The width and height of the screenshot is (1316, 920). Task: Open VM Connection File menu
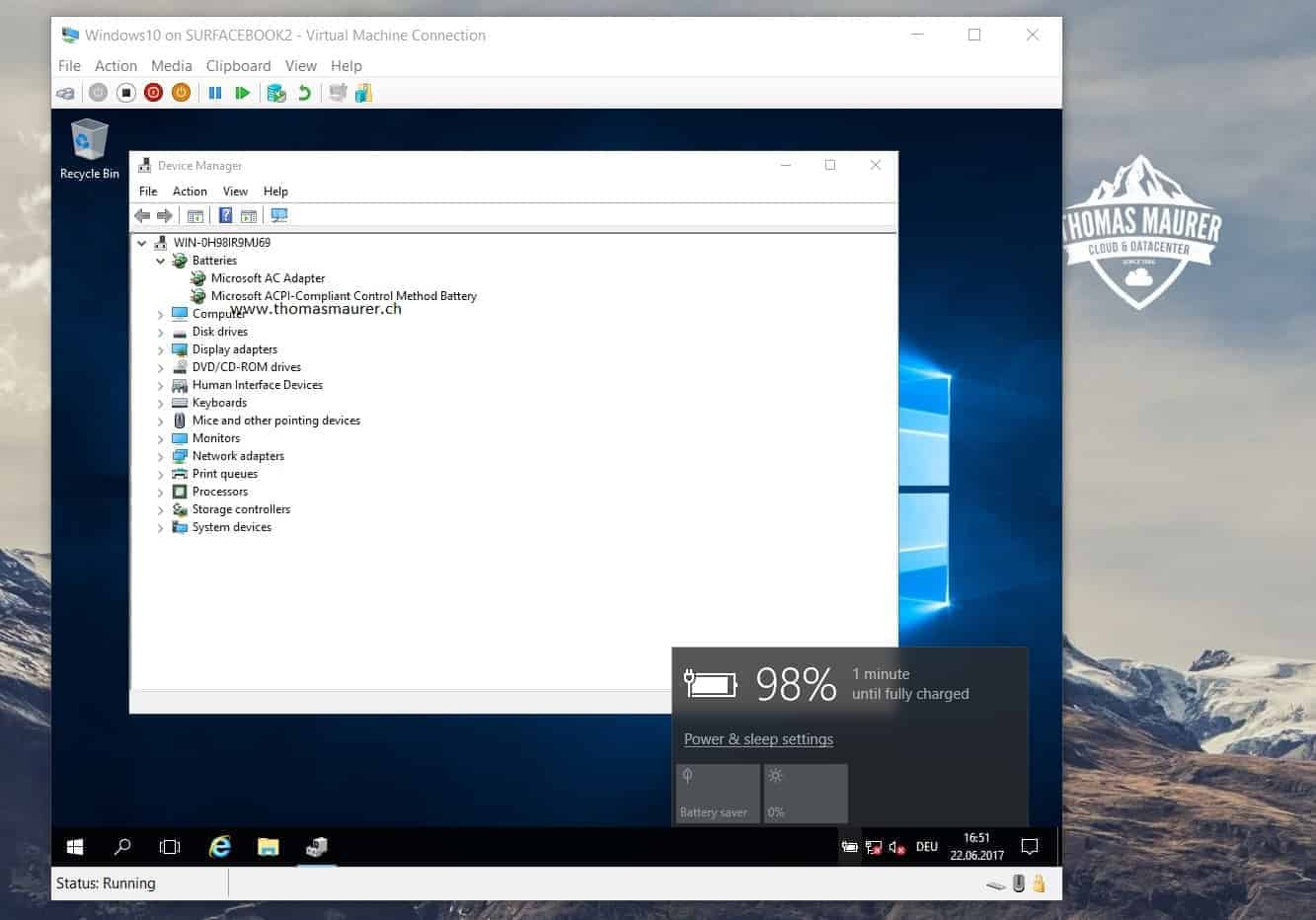pyautogui.click(x=69, y=66)
